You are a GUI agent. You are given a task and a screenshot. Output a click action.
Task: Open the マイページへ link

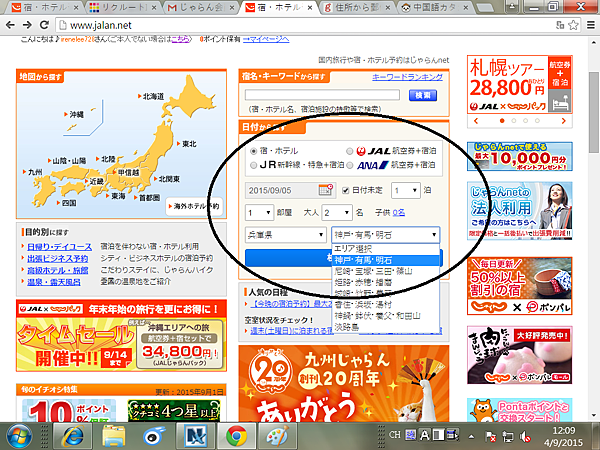tap(266, 39)
